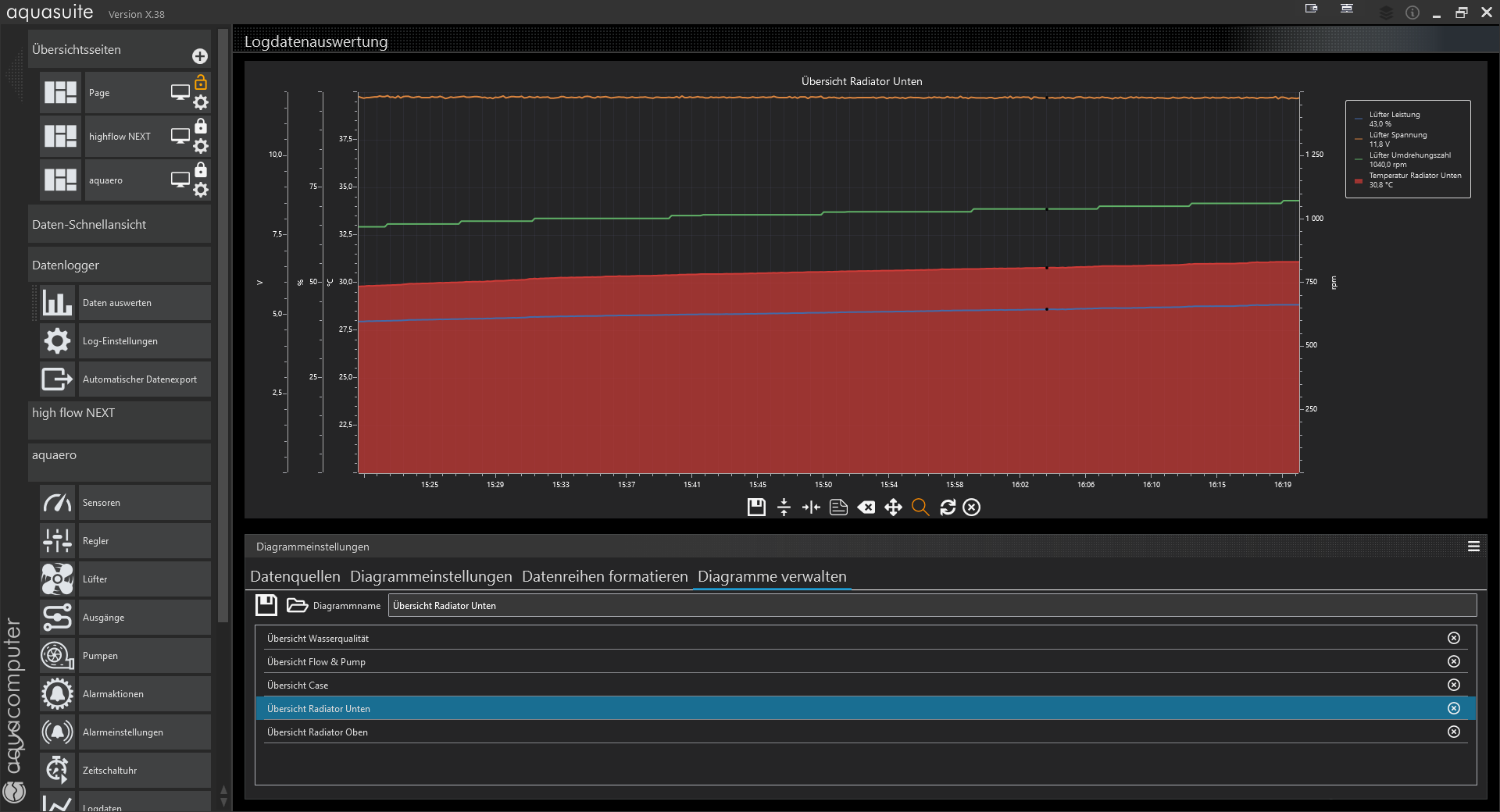This screenshot has width=1500, height=812.
Task: Click the vertical compress icon under the chart
Action: 784,507
